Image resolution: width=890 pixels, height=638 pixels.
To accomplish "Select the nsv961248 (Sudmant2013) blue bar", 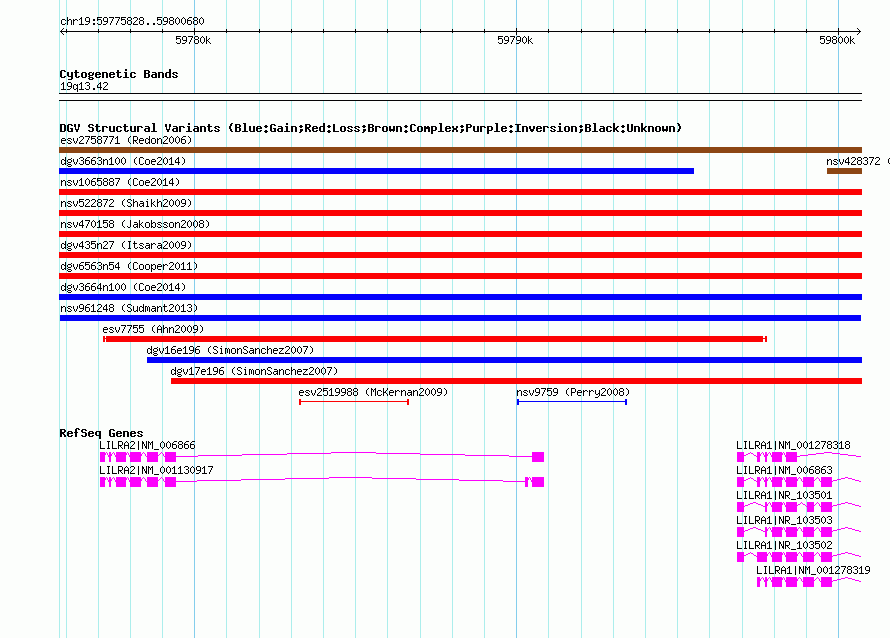I will [x=460, y=318].
